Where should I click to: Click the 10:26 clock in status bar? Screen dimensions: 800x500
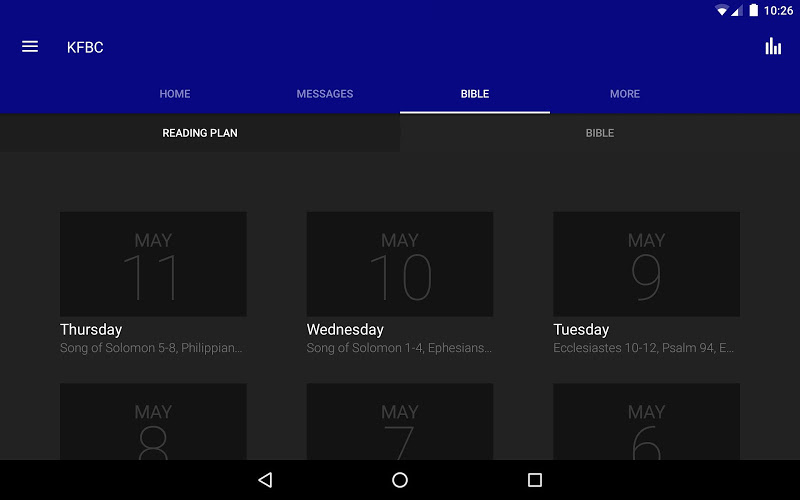[x=778, y=11]
